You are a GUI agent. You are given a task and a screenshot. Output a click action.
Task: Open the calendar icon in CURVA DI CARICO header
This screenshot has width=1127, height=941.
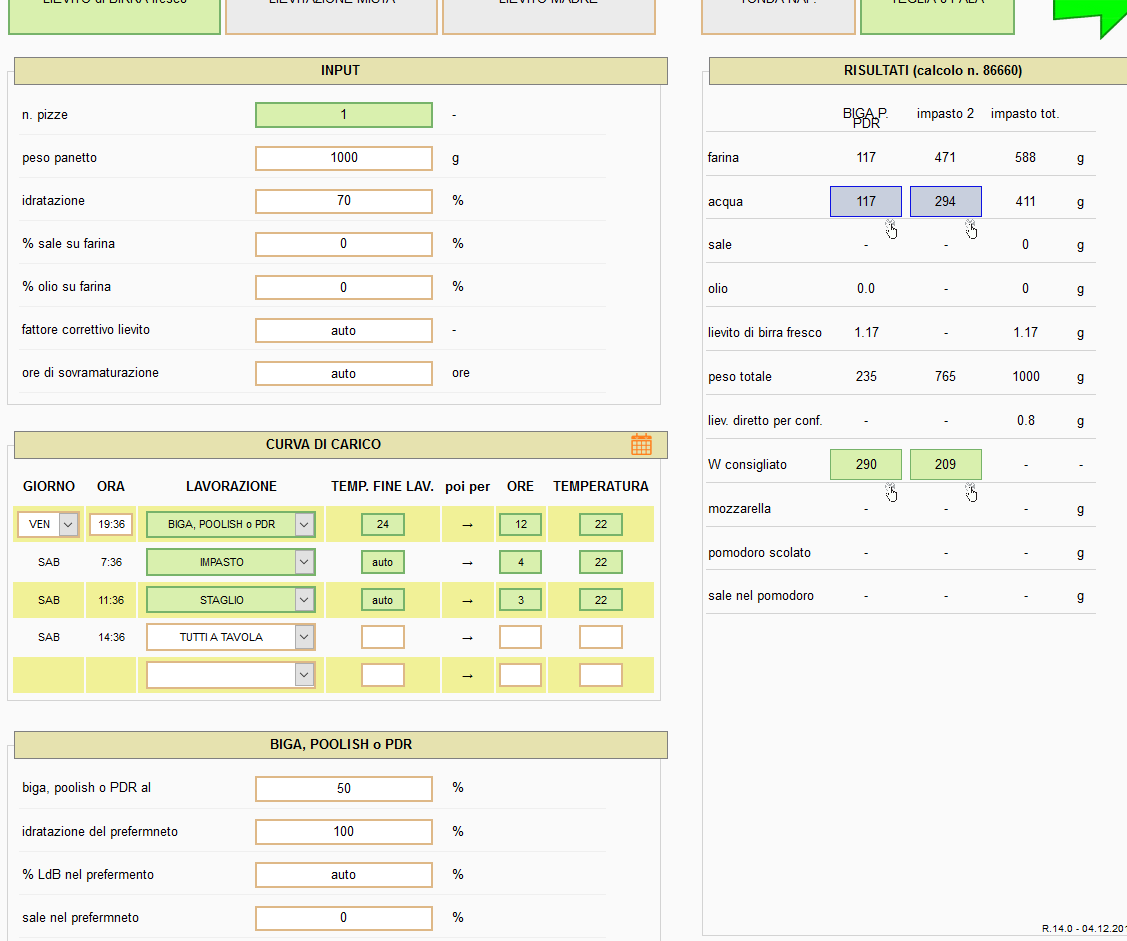641,444
